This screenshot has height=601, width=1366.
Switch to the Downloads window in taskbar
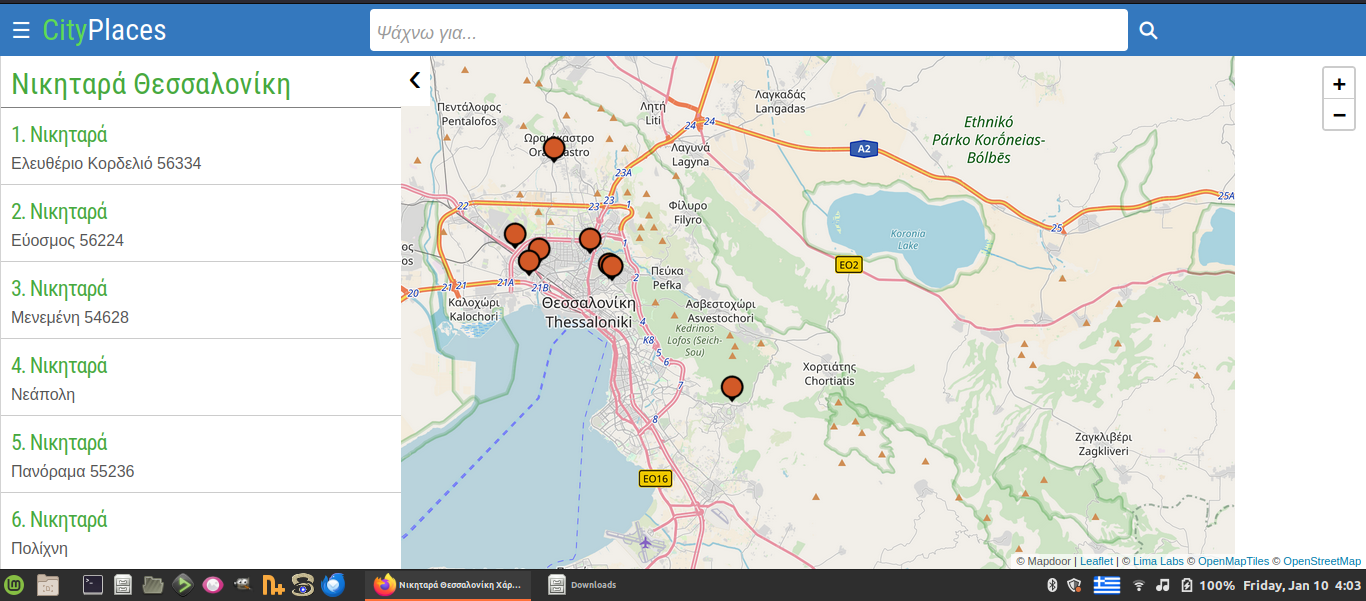(583, 585)
